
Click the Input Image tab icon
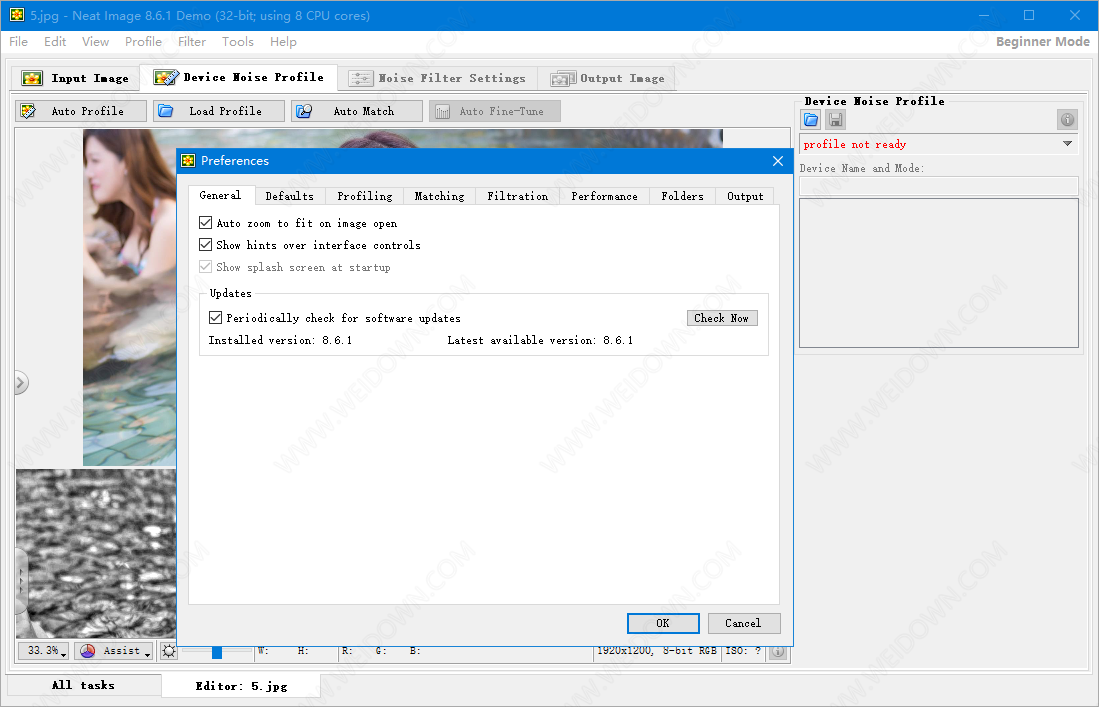(32, 78)
